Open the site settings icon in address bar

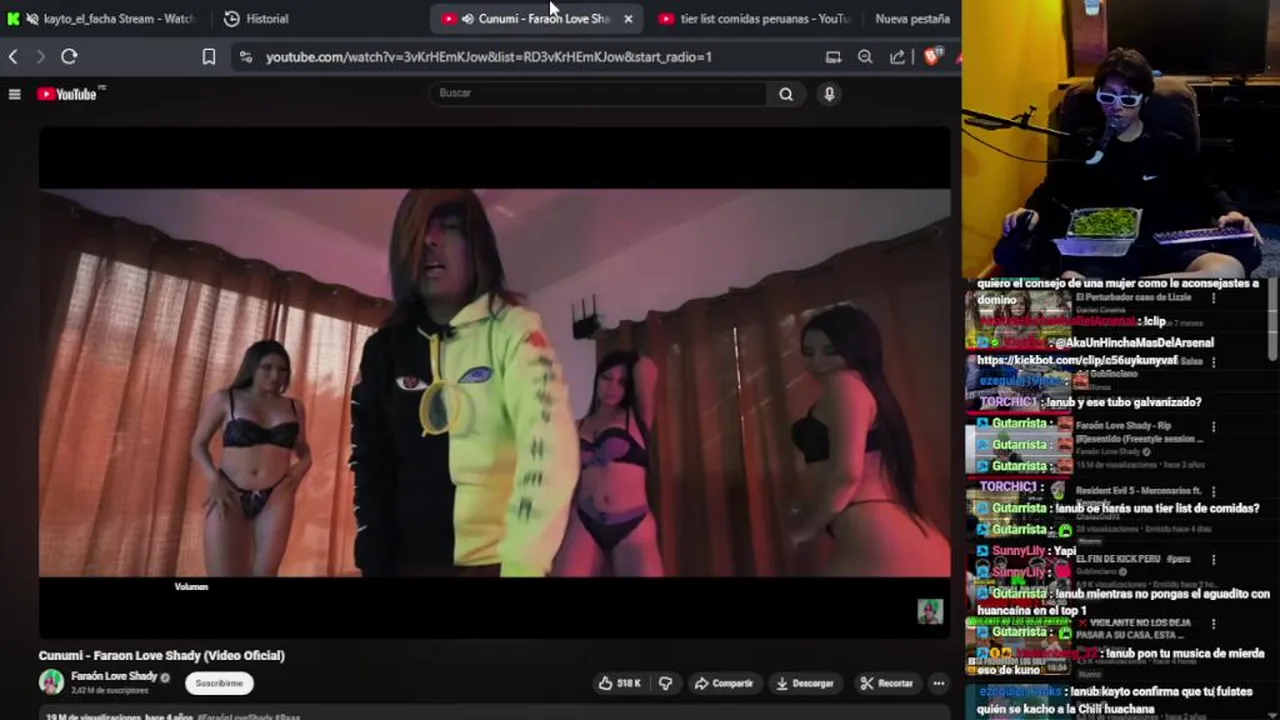click(x=246, y=57)
